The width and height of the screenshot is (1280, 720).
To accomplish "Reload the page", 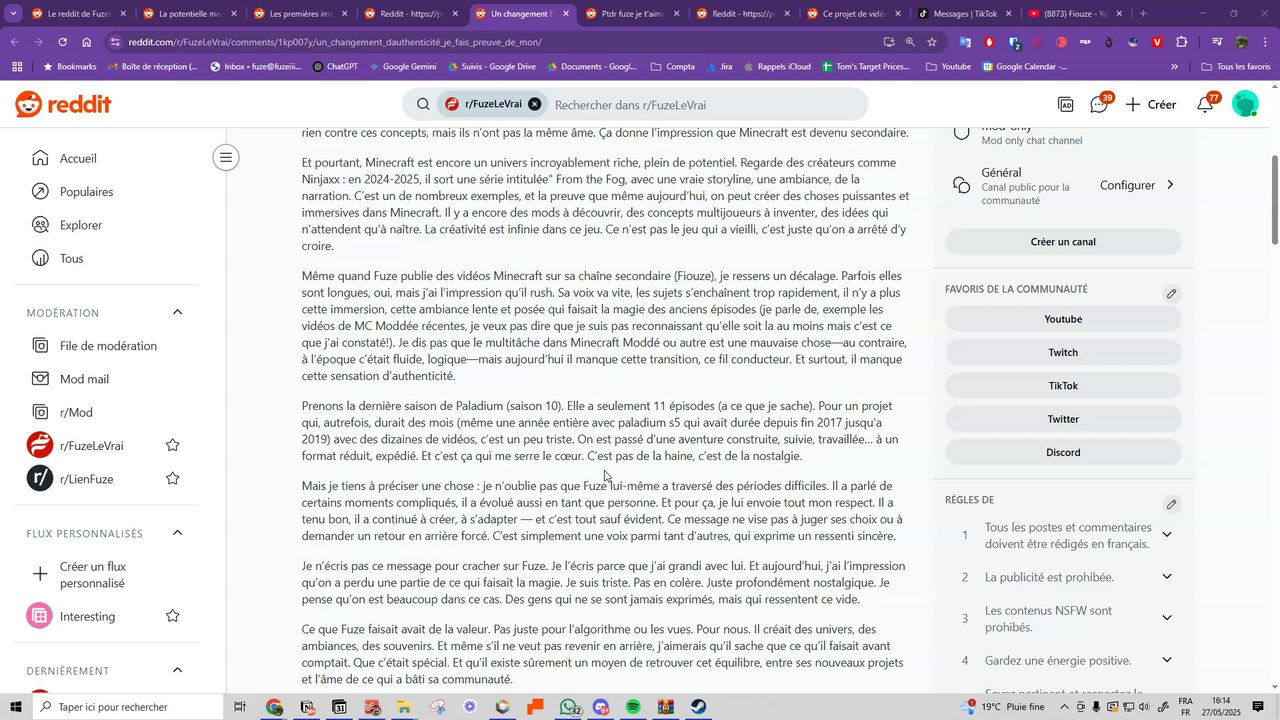I will [x=62, y=42].
